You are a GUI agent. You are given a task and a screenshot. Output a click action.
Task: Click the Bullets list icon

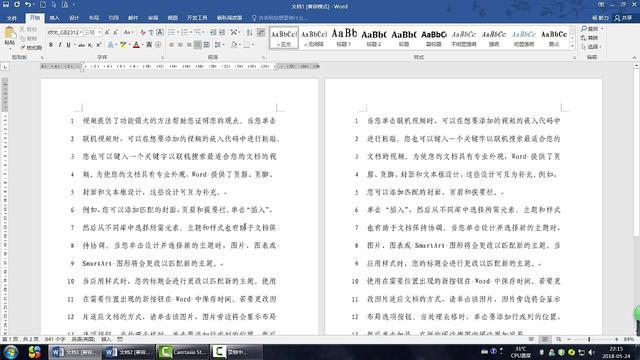click(171, 32)
